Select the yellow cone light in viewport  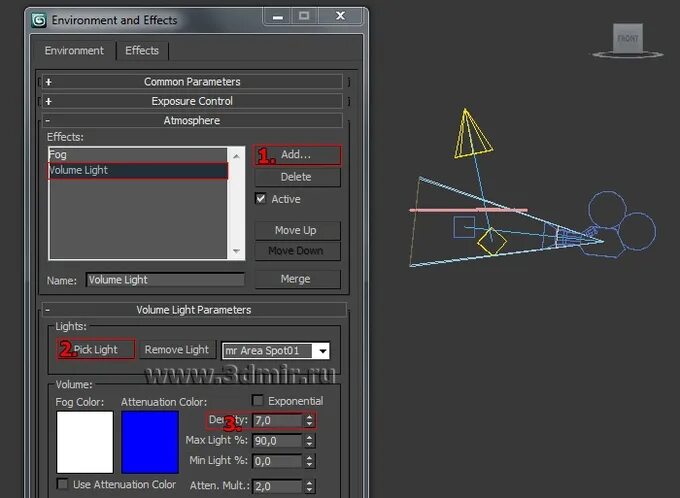tap(472, 134)
